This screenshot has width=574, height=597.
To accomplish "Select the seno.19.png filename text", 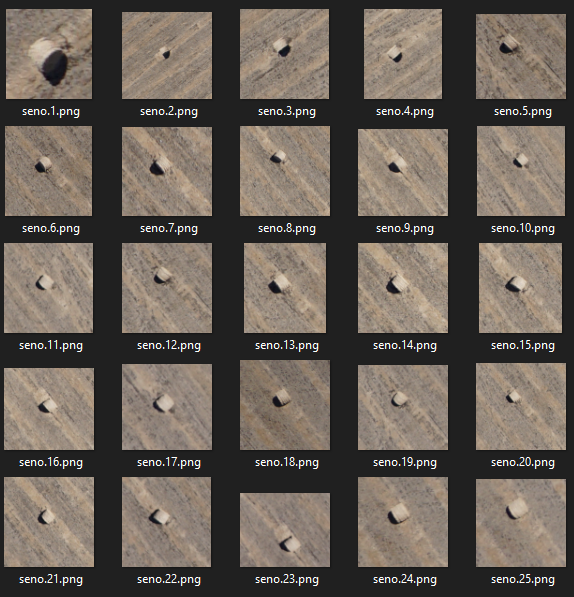I will coord(405,462).
